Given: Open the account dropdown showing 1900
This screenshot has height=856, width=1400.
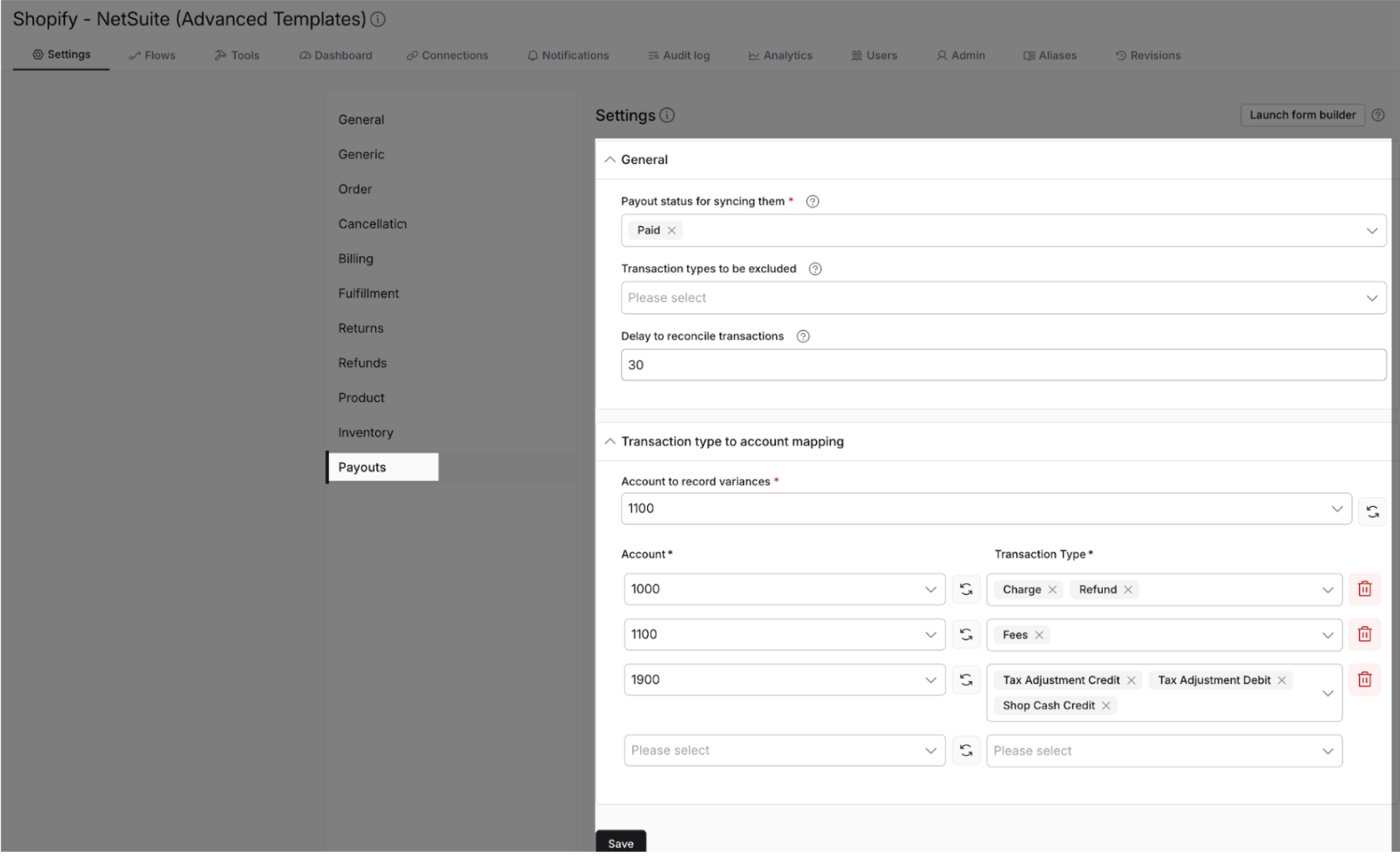Looking at the screenshot, I should click(784, 679).
